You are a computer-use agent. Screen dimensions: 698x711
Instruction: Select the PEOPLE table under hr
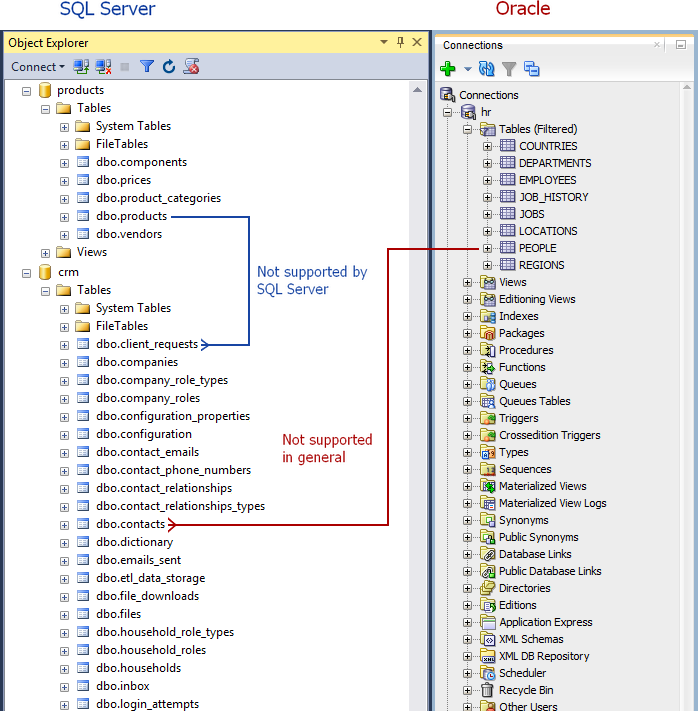(x=537, y=248)
